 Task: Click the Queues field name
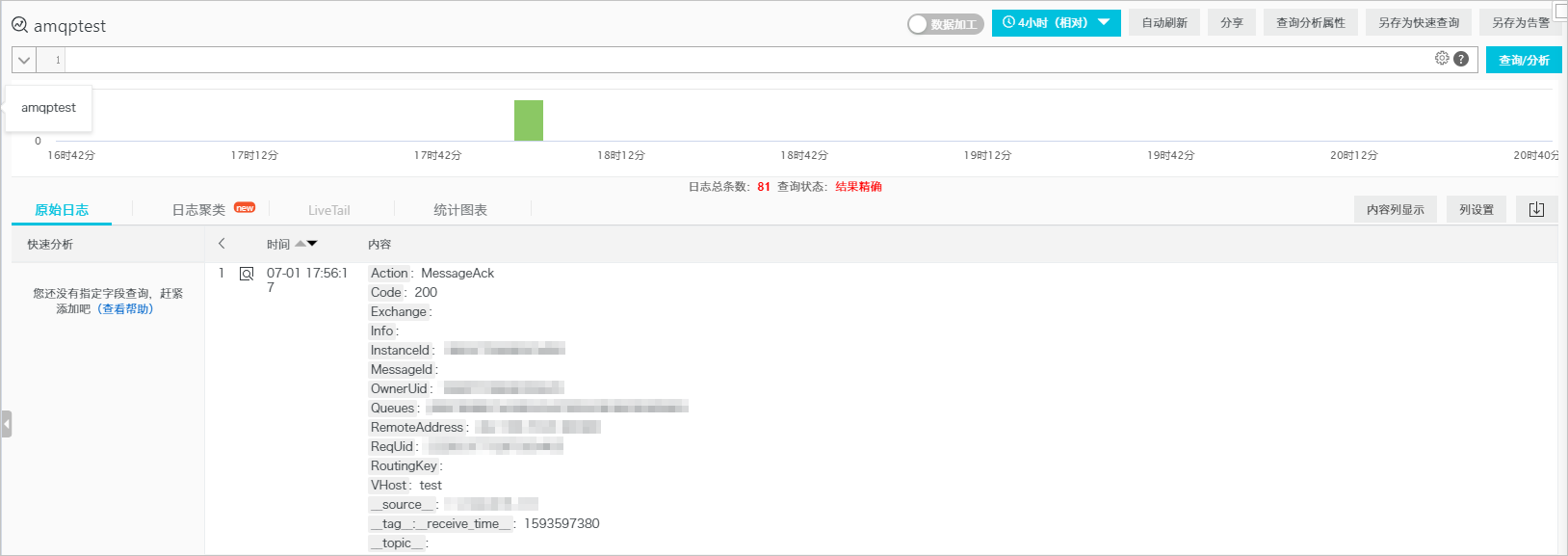point(393,408)
